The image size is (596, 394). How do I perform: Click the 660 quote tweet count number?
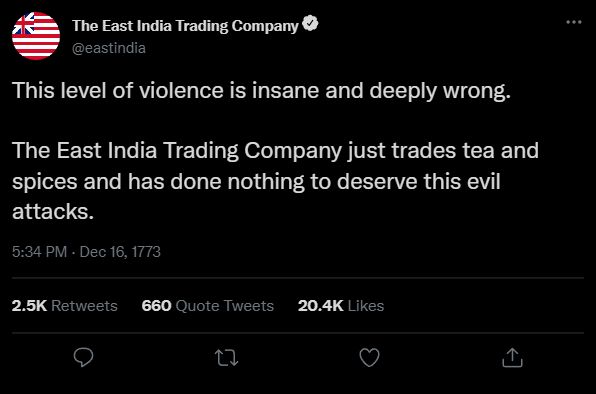point(156,305)
